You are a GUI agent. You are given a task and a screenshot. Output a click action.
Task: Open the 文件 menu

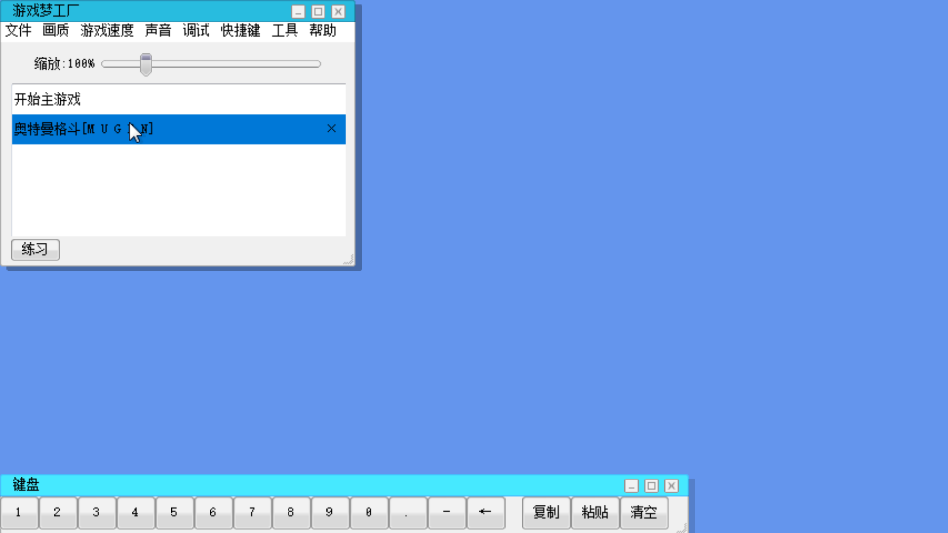pos(18,31)
